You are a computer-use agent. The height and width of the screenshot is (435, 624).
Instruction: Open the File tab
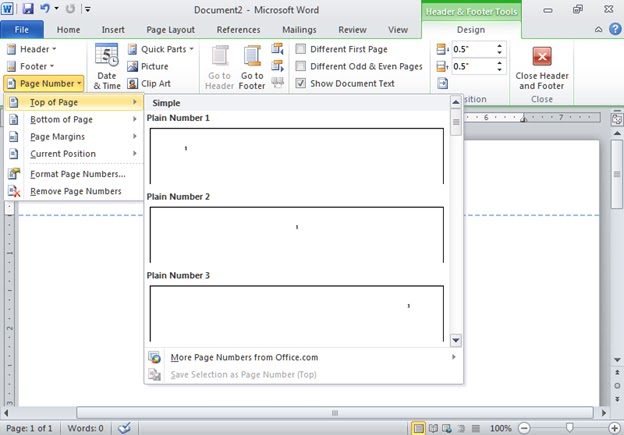21,30
